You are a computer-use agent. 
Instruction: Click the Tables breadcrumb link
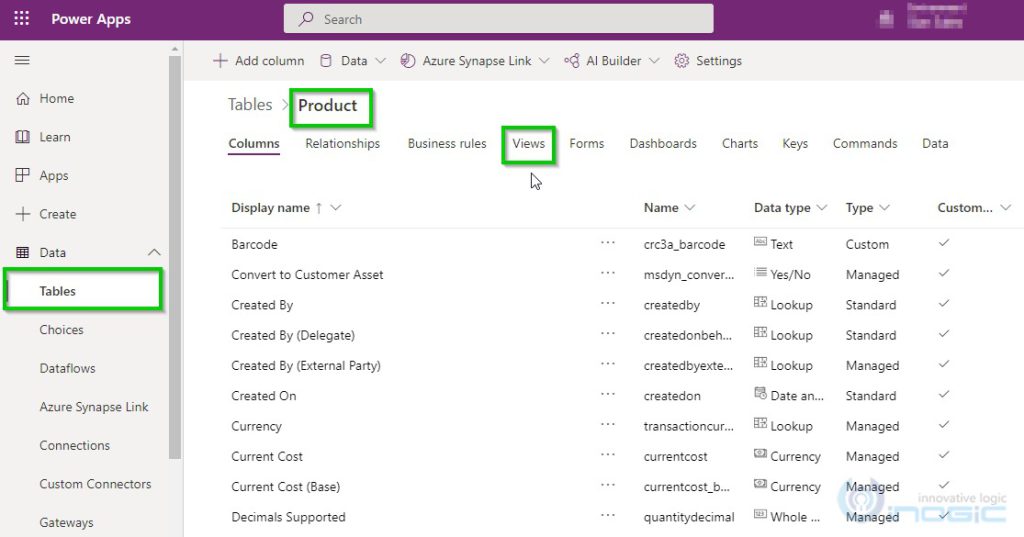coord(249,105)
